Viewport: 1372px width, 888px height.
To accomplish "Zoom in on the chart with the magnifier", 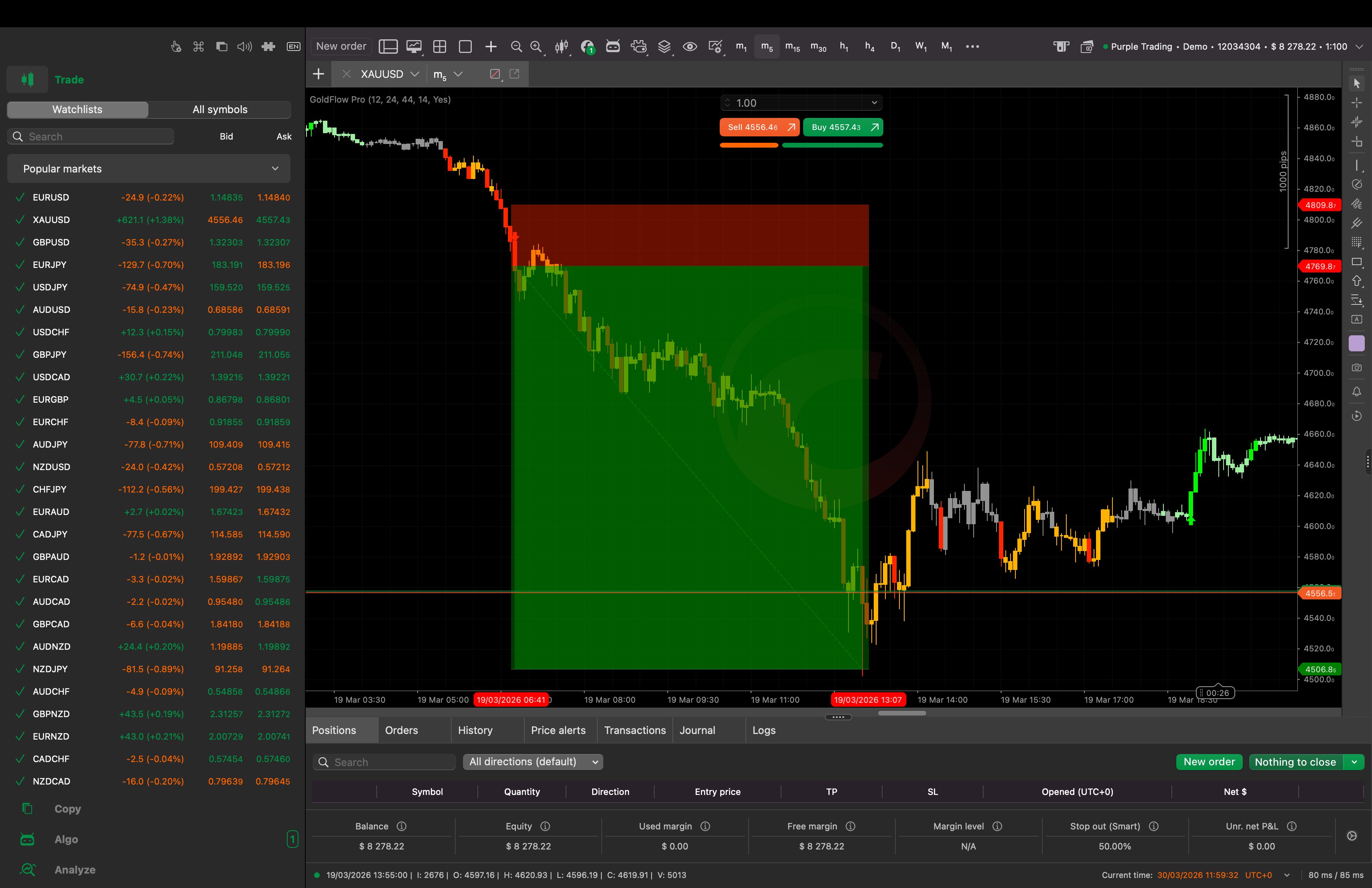I will coord(536,46).
